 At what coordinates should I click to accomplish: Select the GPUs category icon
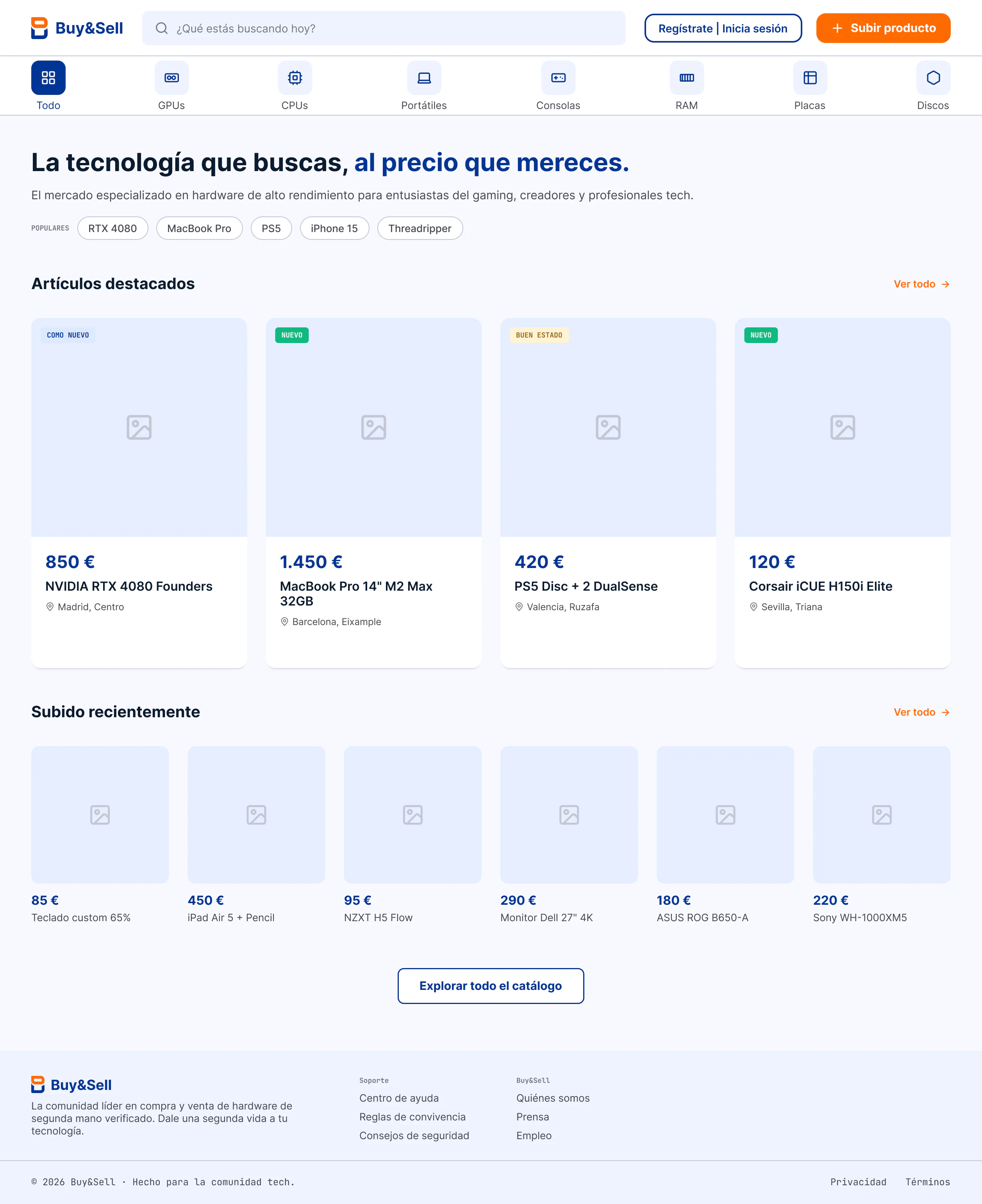tap(171, 77)
